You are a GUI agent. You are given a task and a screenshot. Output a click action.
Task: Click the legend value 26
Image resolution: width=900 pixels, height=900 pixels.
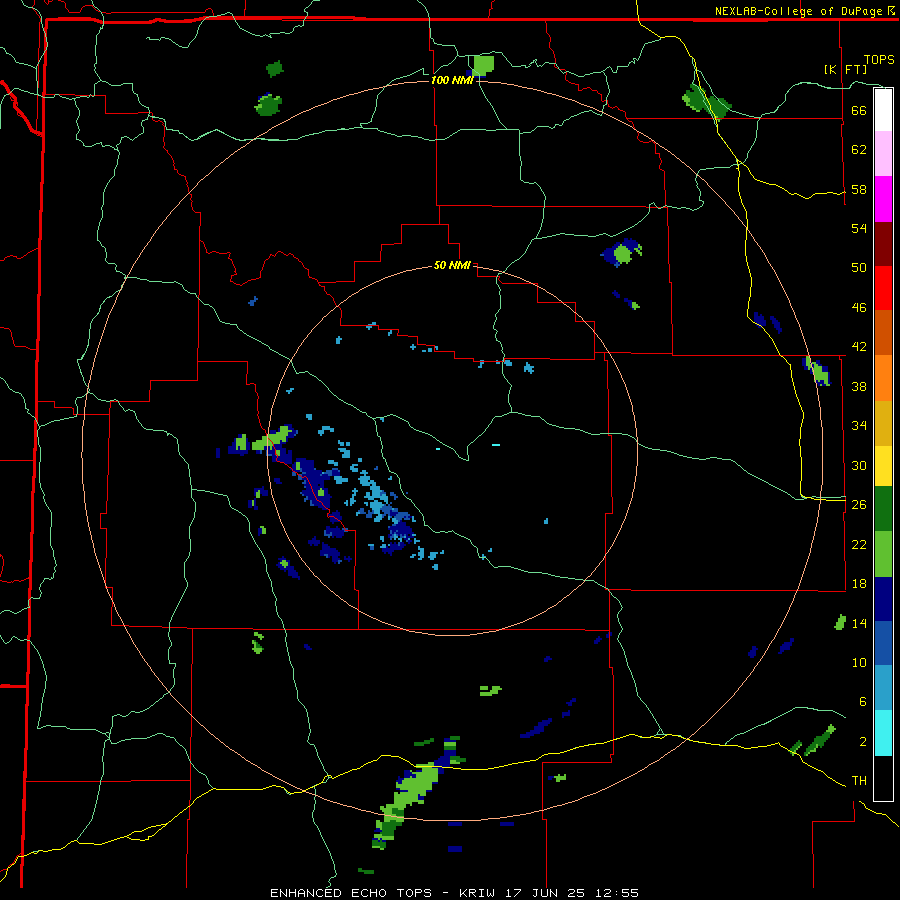[x=859, y=505]
